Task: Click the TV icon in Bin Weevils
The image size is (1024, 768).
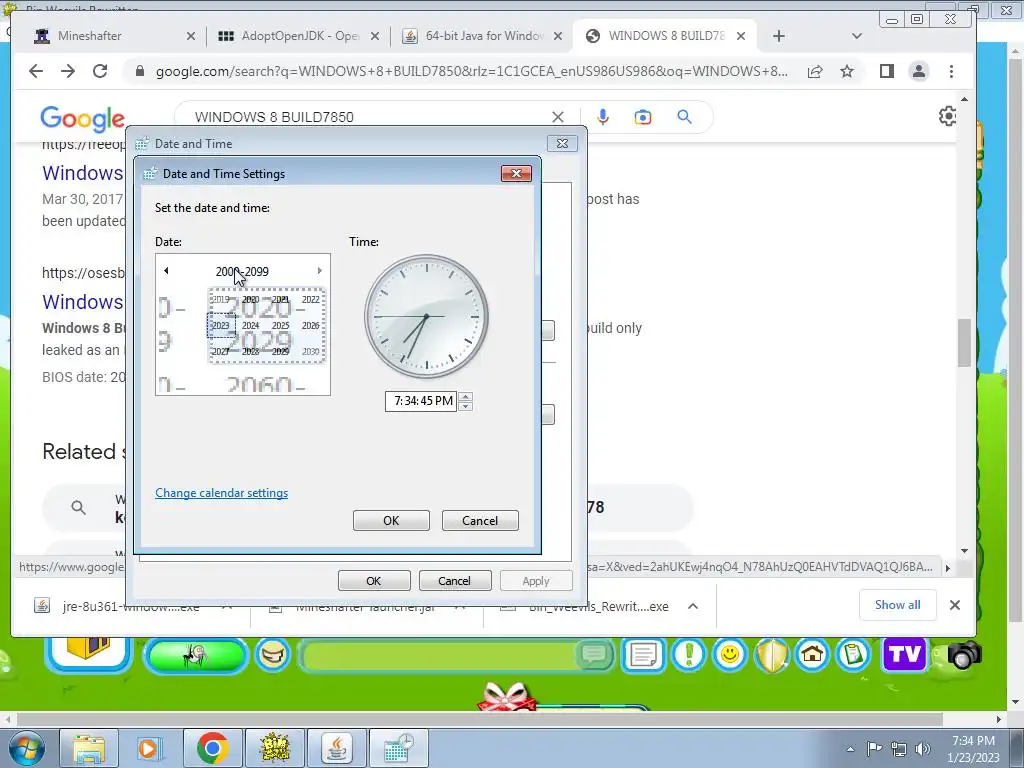Action: pos(904,654)
